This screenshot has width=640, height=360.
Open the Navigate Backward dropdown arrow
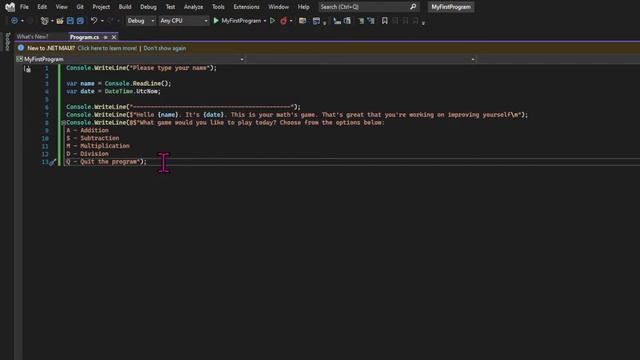click(22, 21)
